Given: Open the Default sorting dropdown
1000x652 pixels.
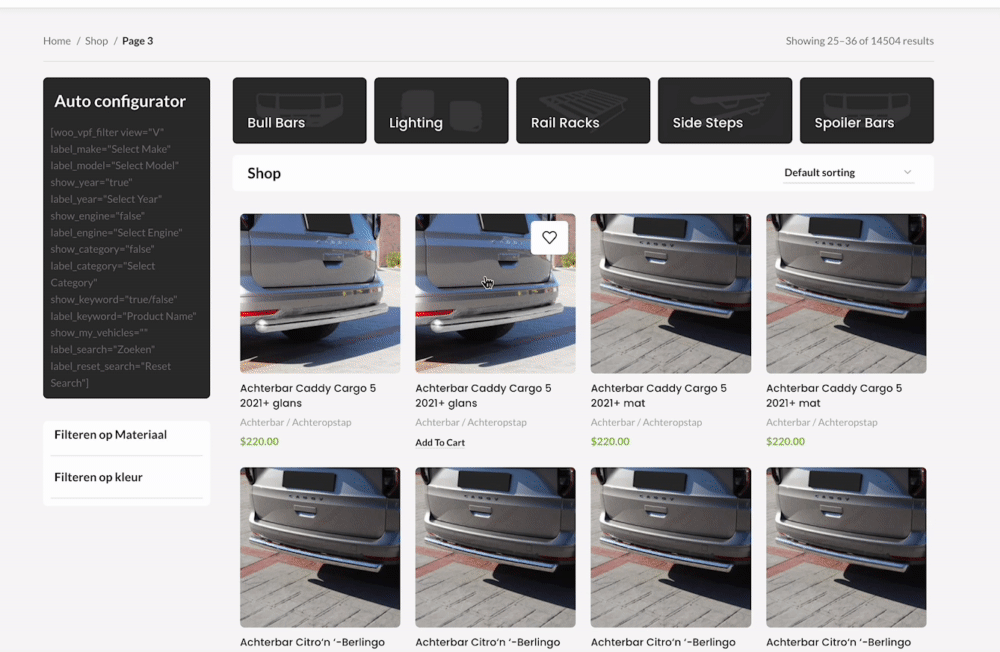Looking at the screenshot, I should (848, 172).
